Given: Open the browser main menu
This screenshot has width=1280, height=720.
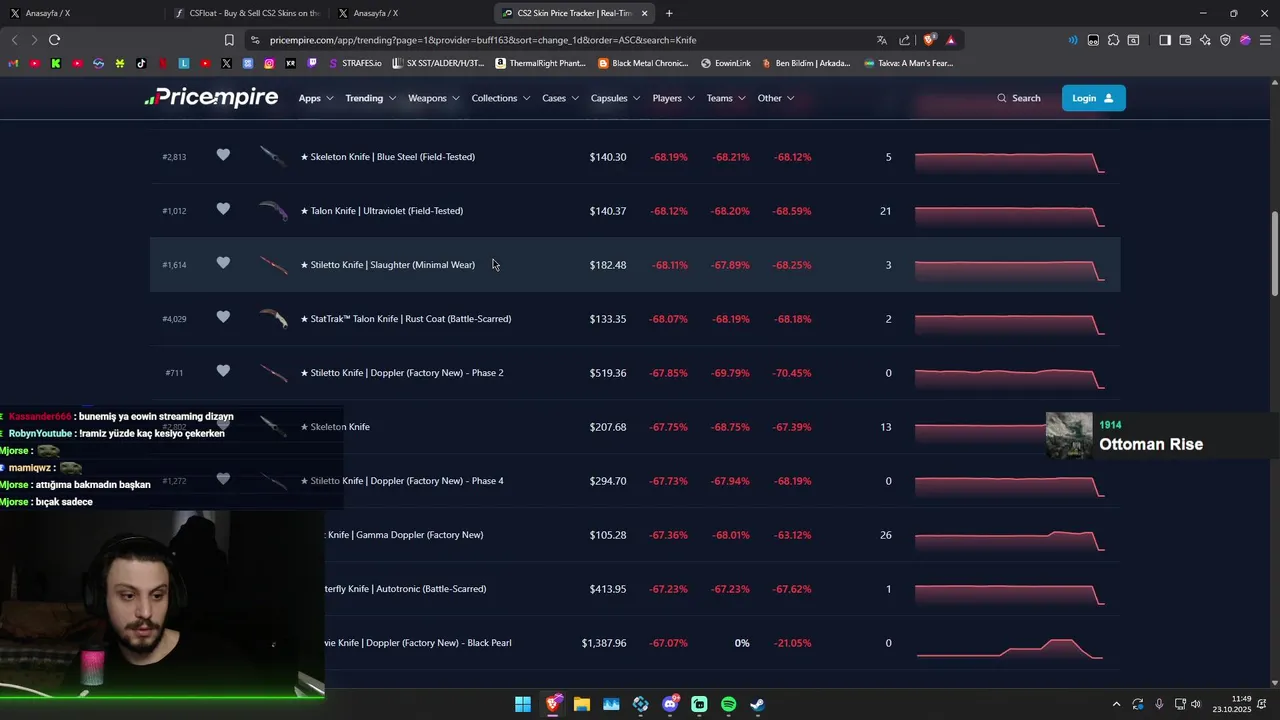Looking at the screenshot, I should pyautogui.click(x=1265, y=40).
